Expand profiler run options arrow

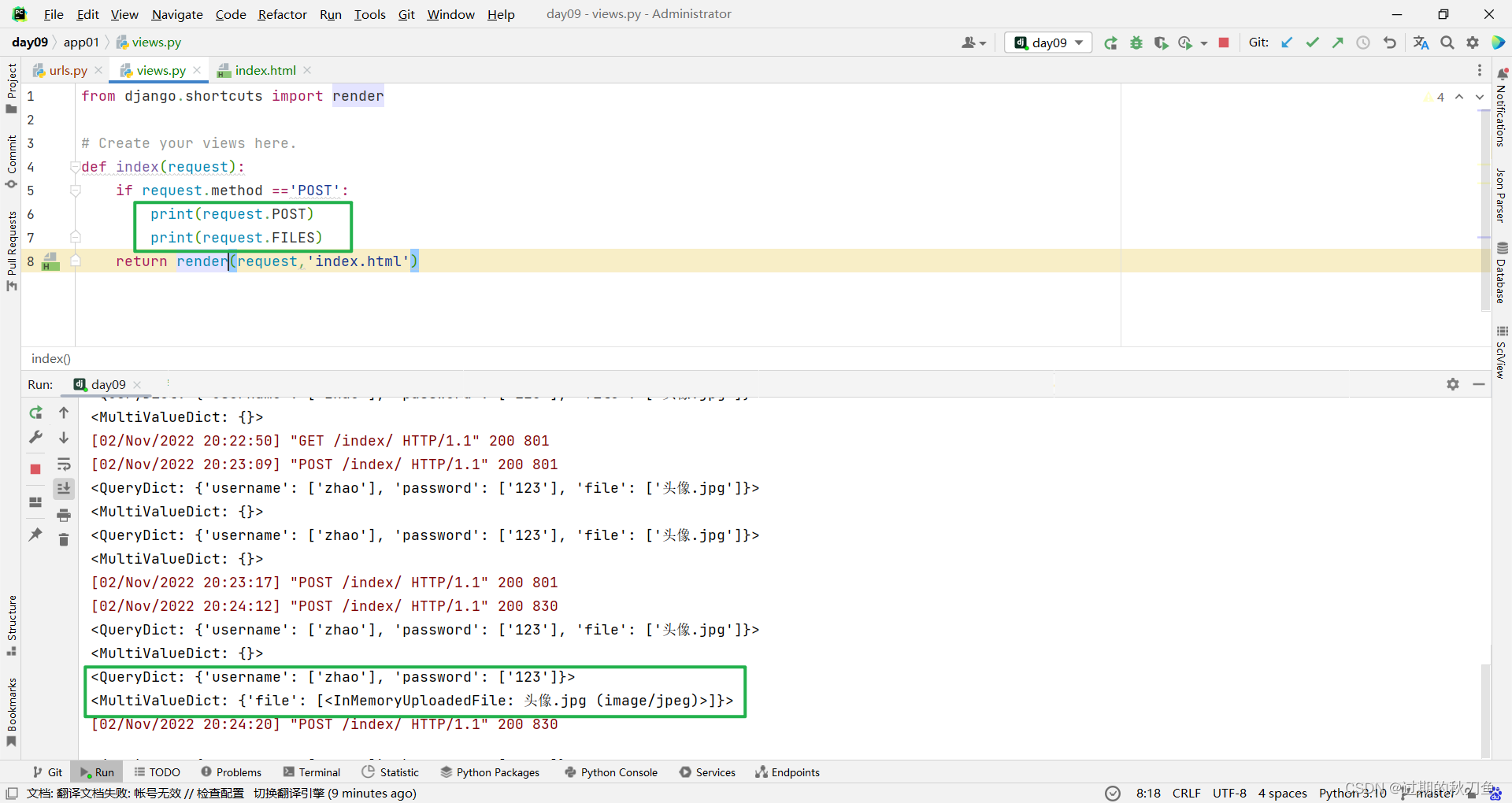[x=1204, y=43]
